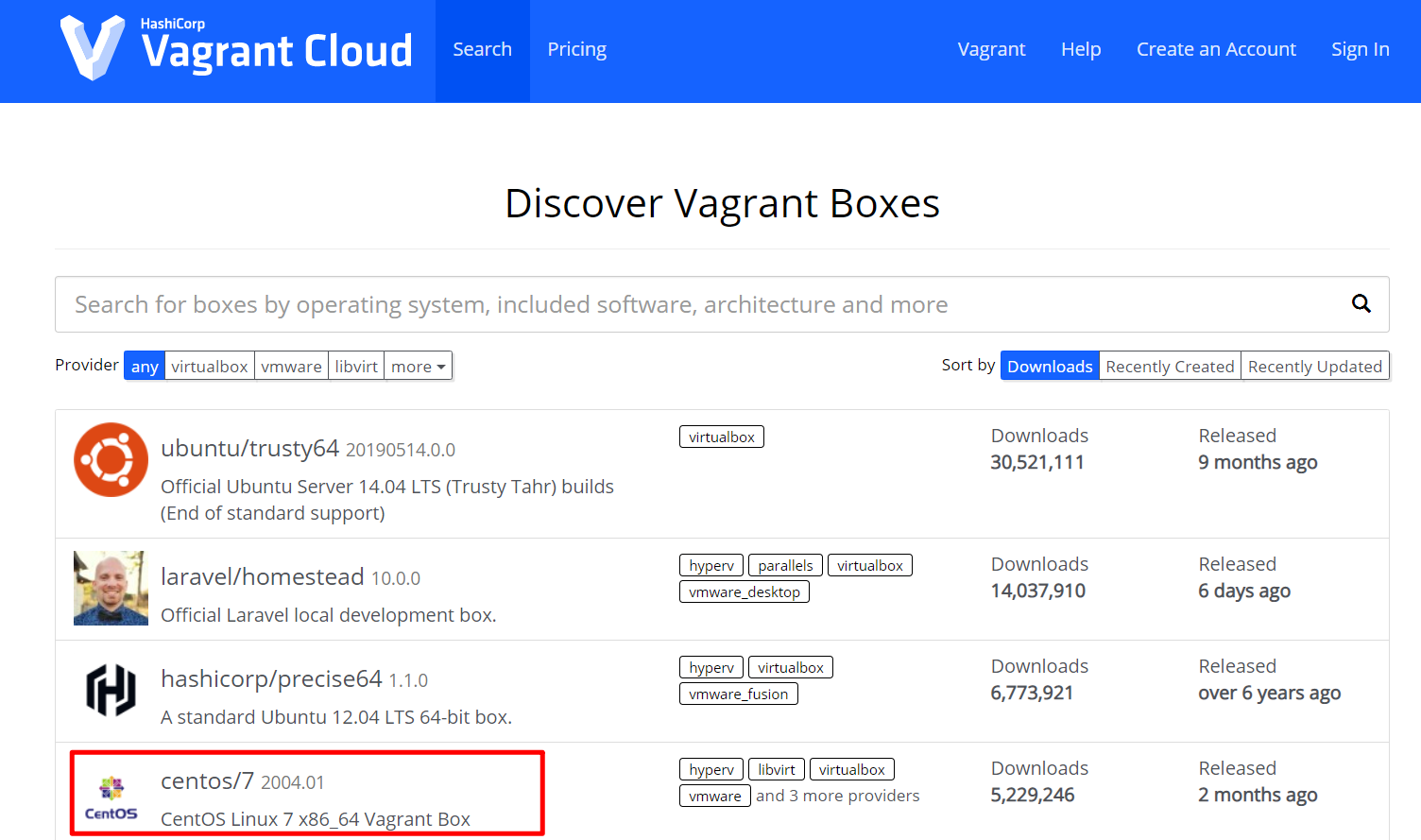Click vmware tag on centos/7 row
The width and height of the screenshot is (1421, 840).
(x=715, y=796)
